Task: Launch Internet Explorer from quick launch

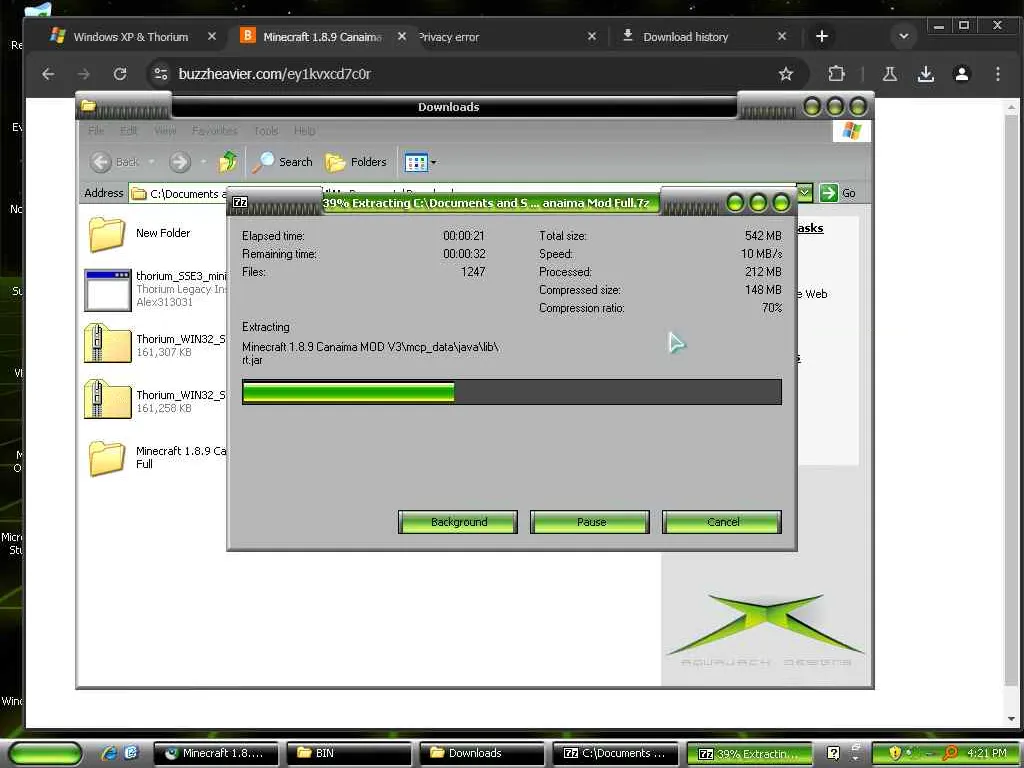Action: pos(109,753)
